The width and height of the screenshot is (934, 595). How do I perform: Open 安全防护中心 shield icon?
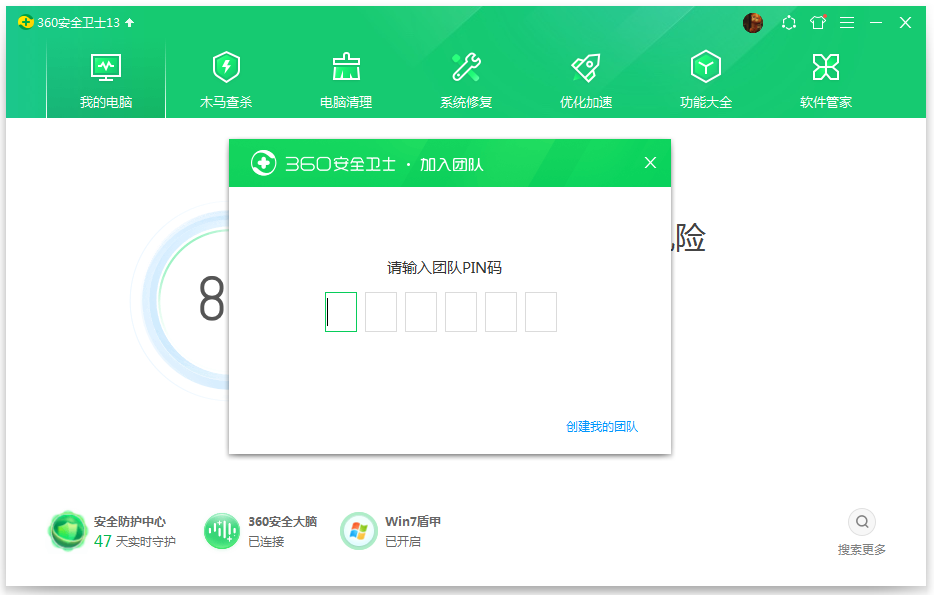point(67,530)
